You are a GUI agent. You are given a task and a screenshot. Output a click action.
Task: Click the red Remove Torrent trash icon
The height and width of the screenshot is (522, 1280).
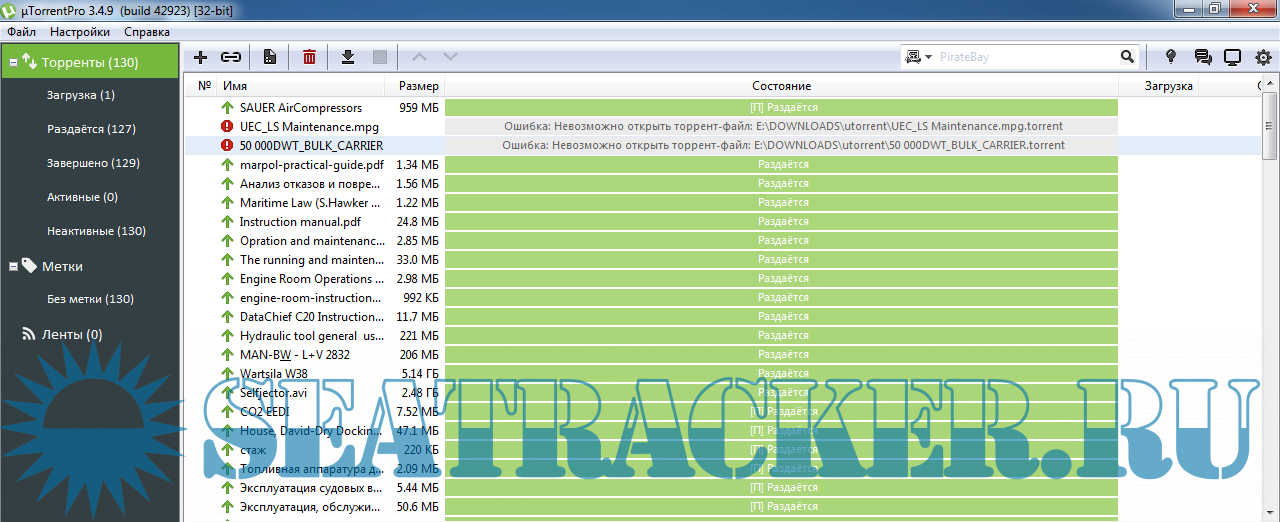tap(309, 57)
